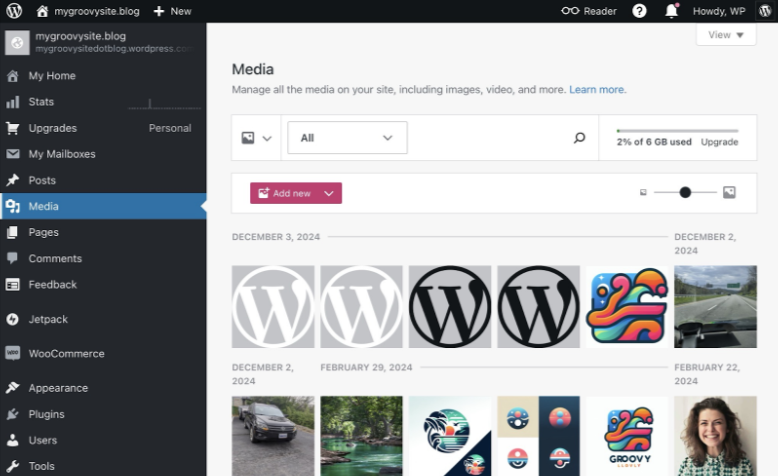This screenshot has height=476, width=778.
Task: Select the black car photo thumbnail
Action: click(273, 436)
